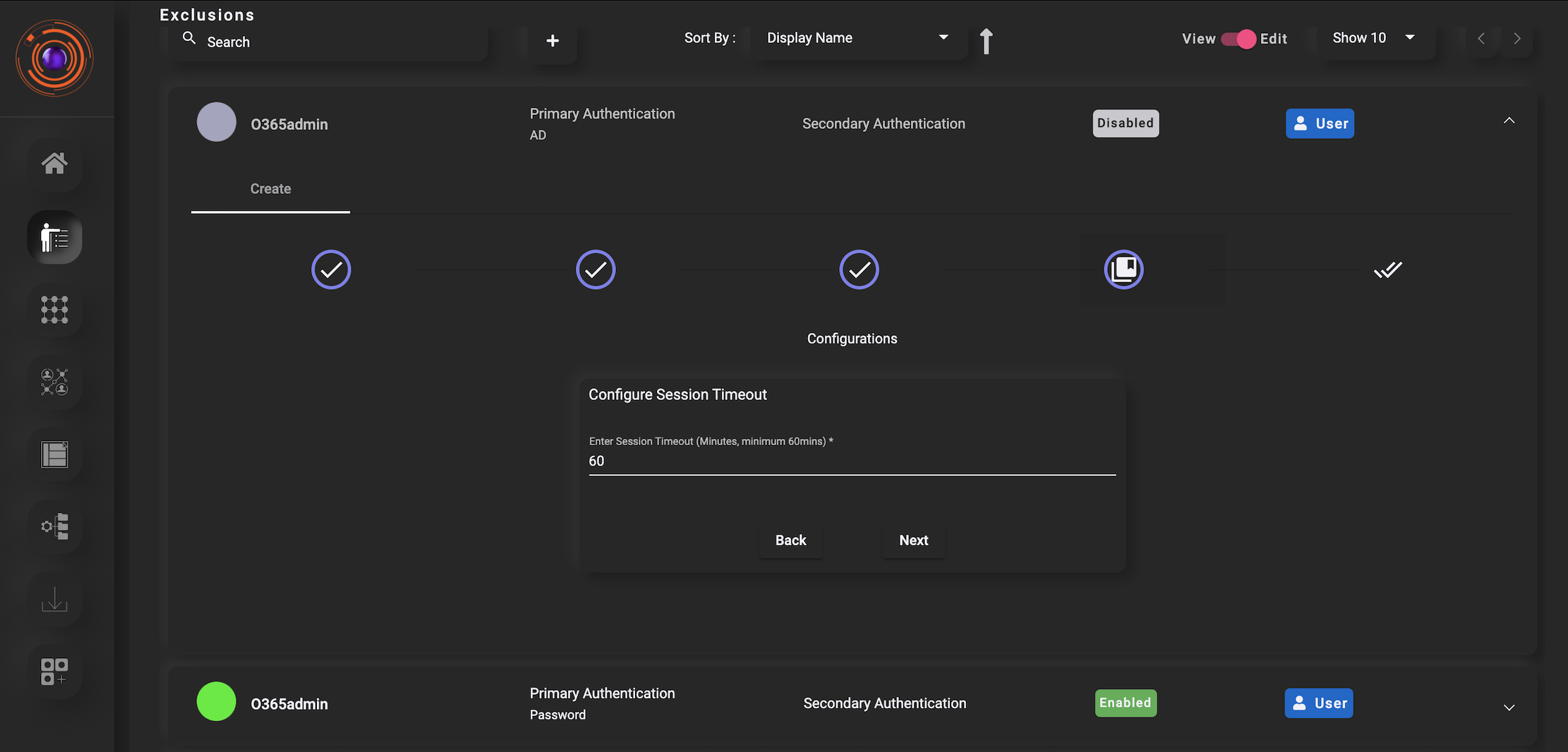Open the reports list sidebar icon
The height and width of the screenshot is (752, 1568).
(x=54, y=455)
